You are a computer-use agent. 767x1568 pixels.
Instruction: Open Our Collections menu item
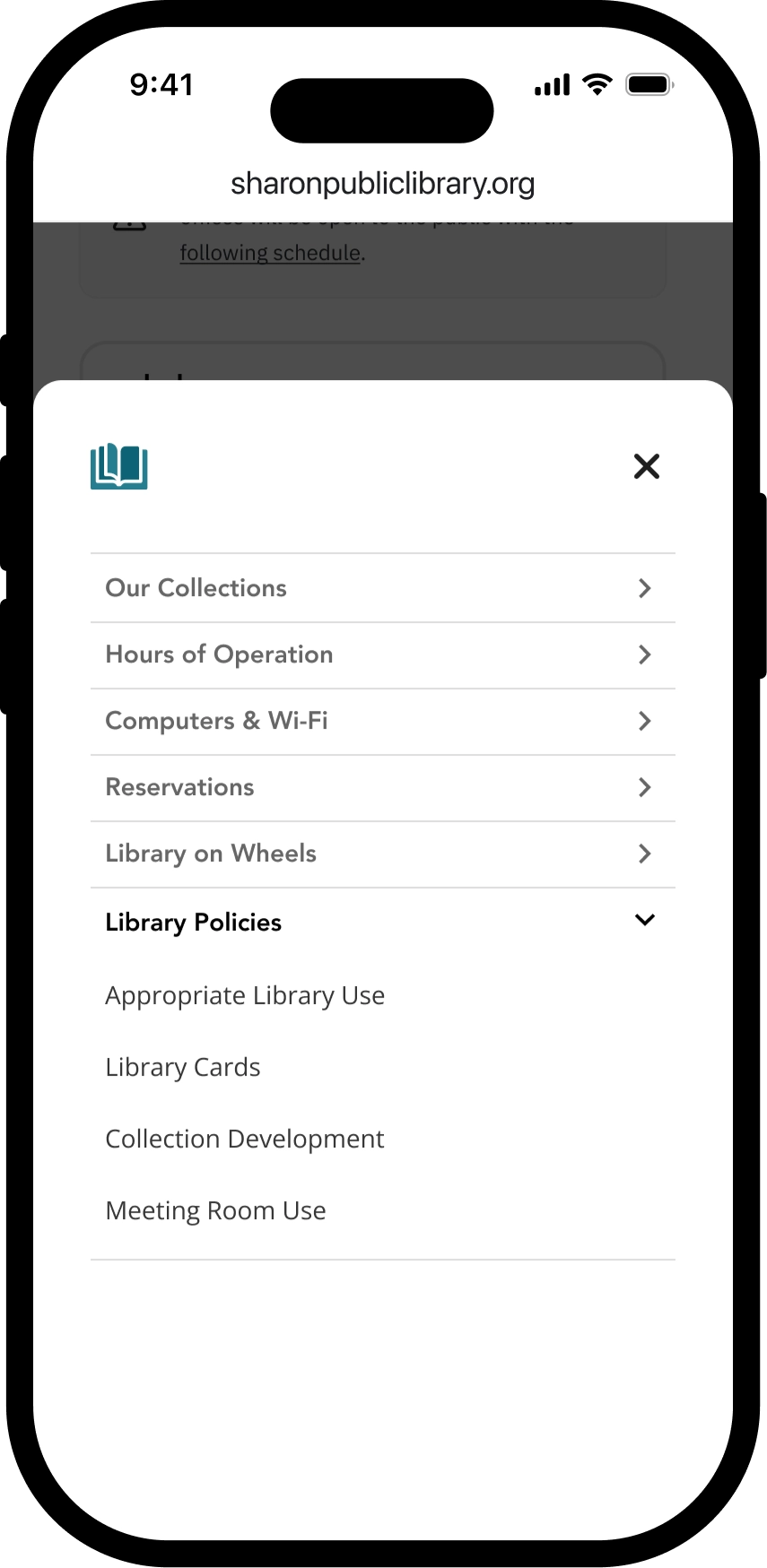click(x=196, y=588)
